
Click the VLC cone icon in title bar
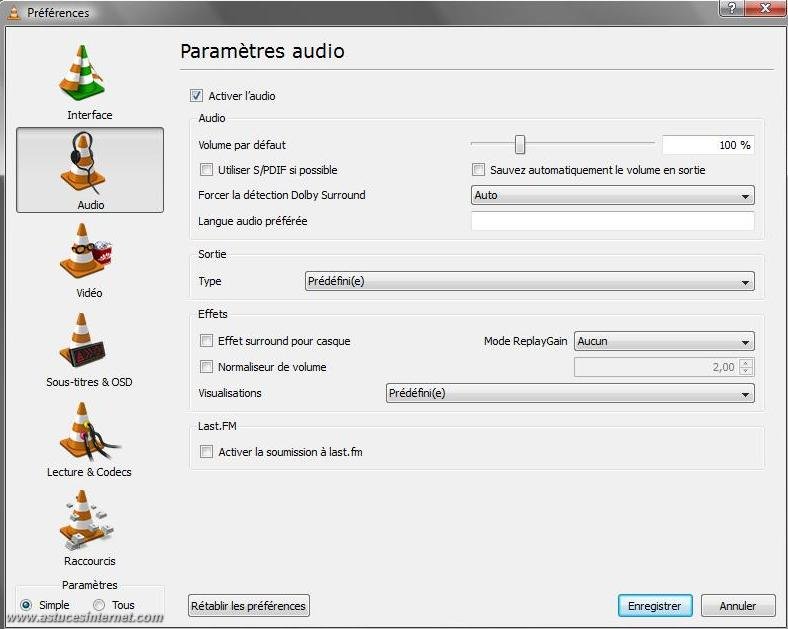[14, 13]
